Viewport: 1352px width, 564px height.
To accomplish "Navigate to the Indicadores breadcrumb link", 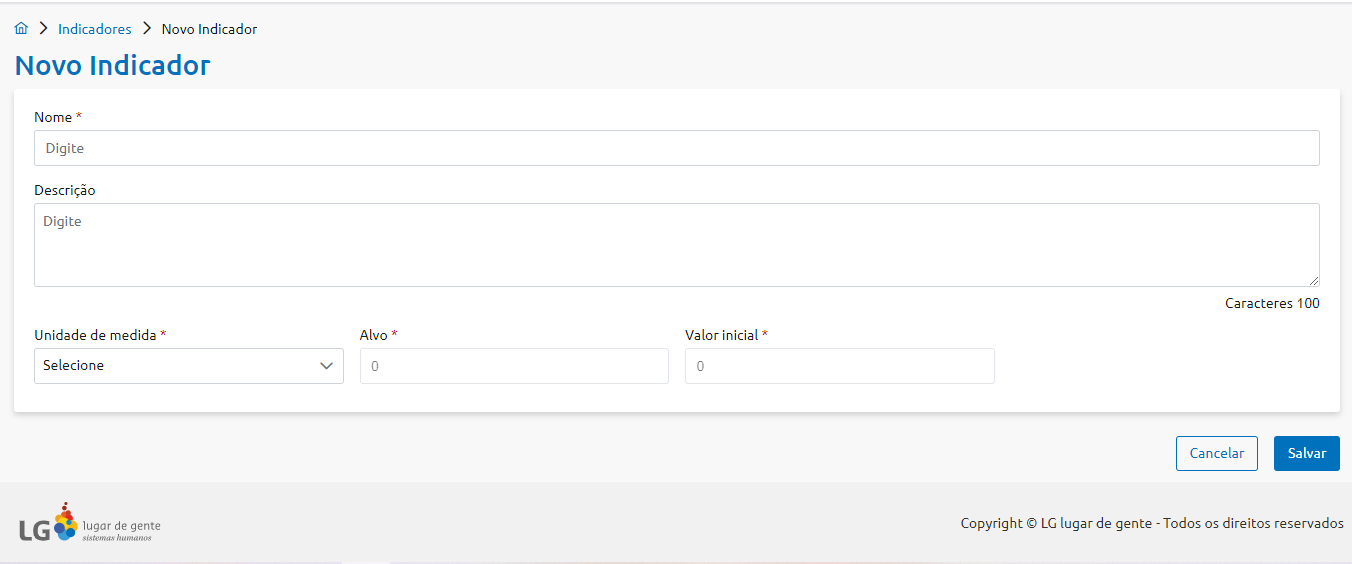I will (95, 29).
